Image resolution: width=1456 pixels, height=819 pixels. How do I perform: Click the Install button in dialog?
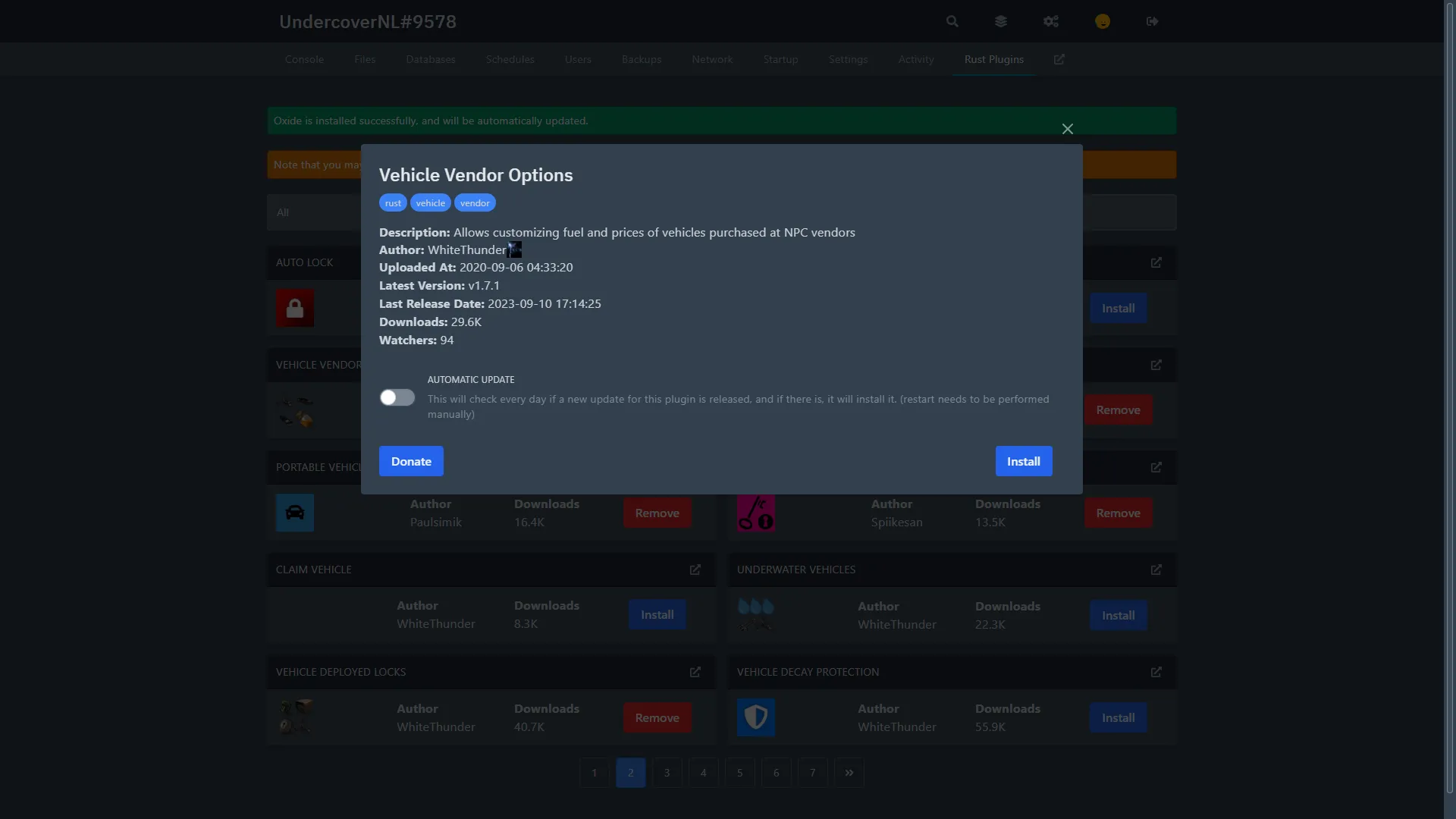[x=1023, y=461]
